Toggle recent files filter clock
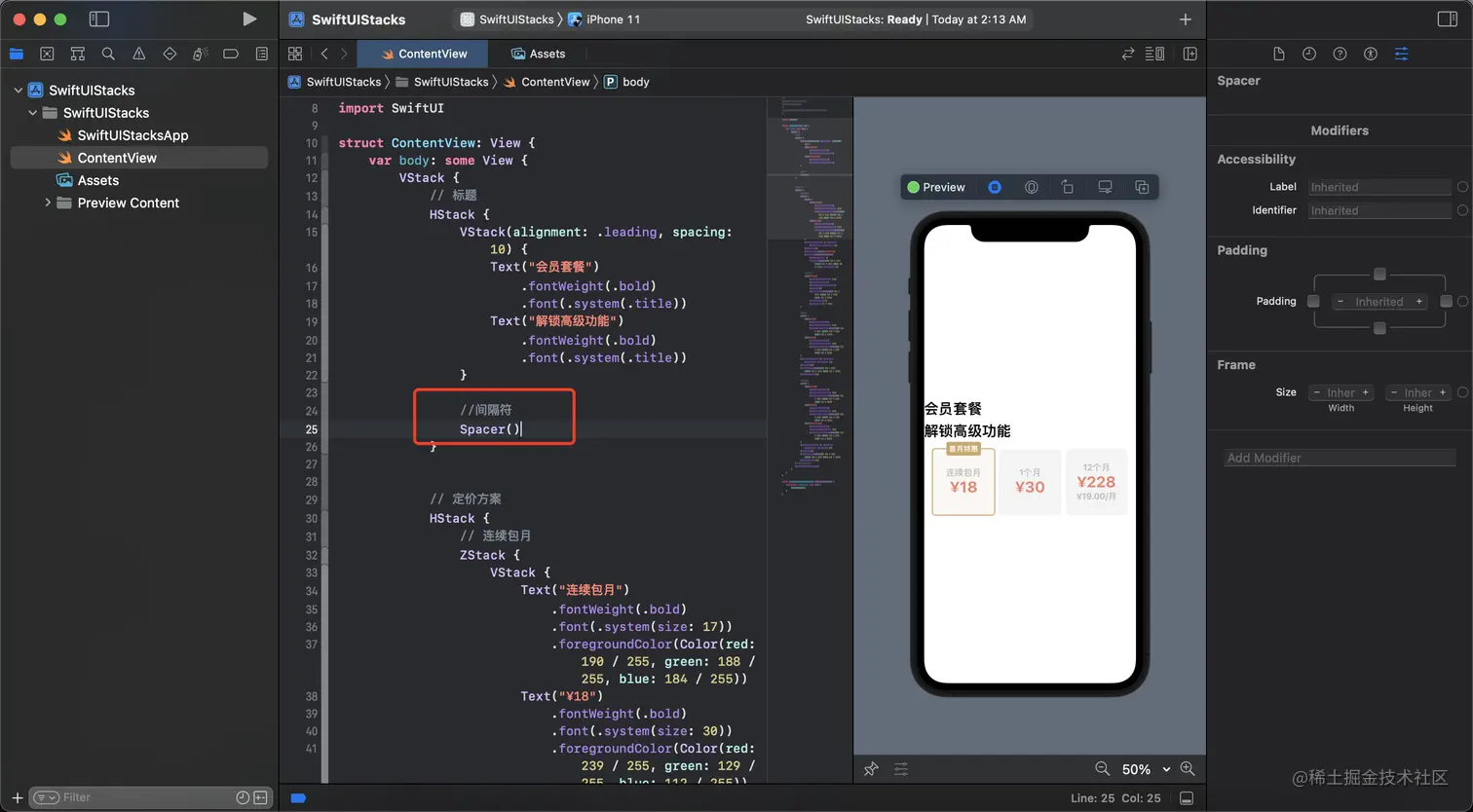The image size is (1473, 812). (x=243, y=797)
